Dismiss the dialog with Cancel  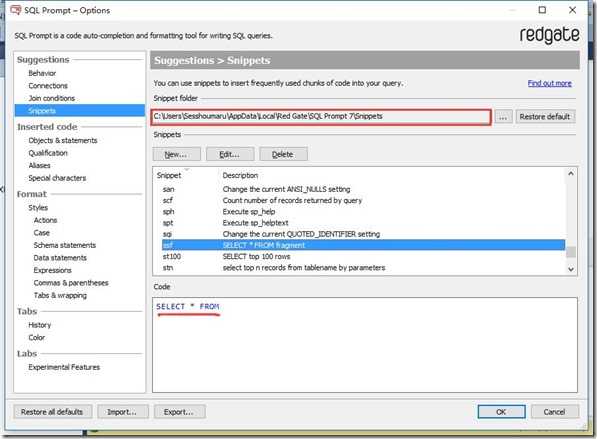click(554, 412)
